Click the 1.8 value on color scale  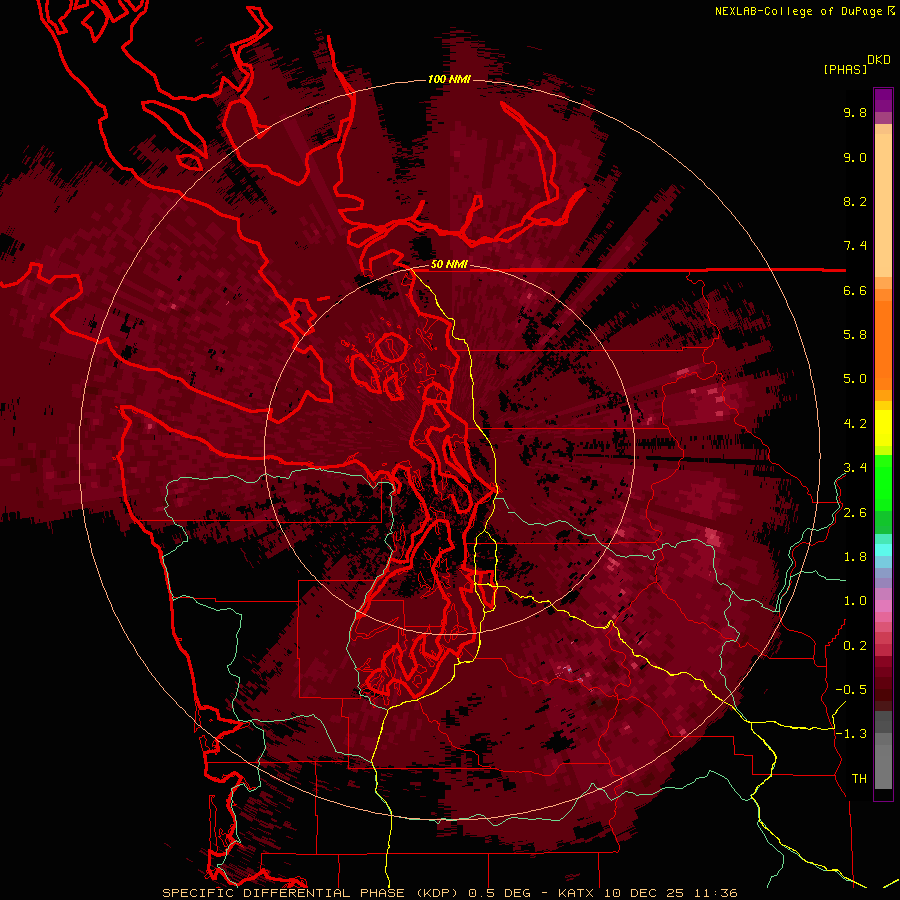(855, 557)
